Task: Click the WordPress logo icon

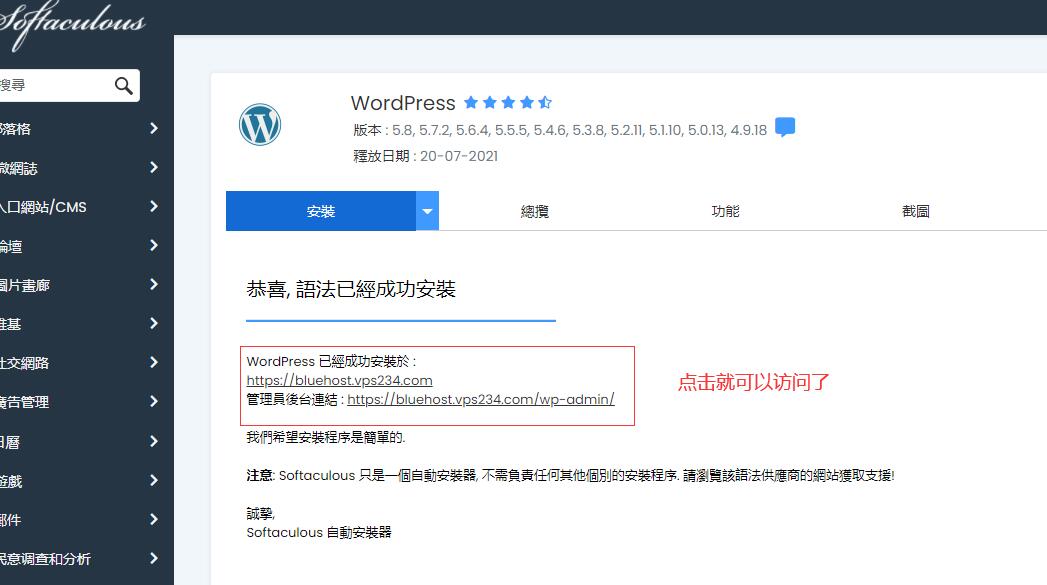Action: pyautogui.click(x=260, y=125)
